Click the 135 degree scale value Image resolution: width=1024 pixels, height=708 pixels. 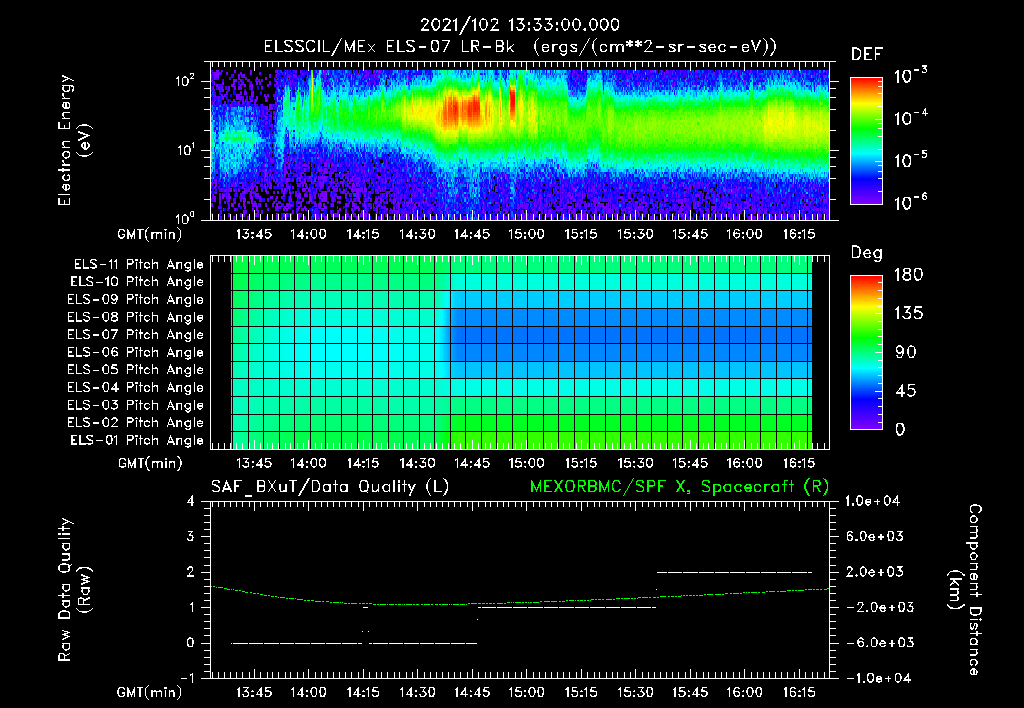point(908,314)
